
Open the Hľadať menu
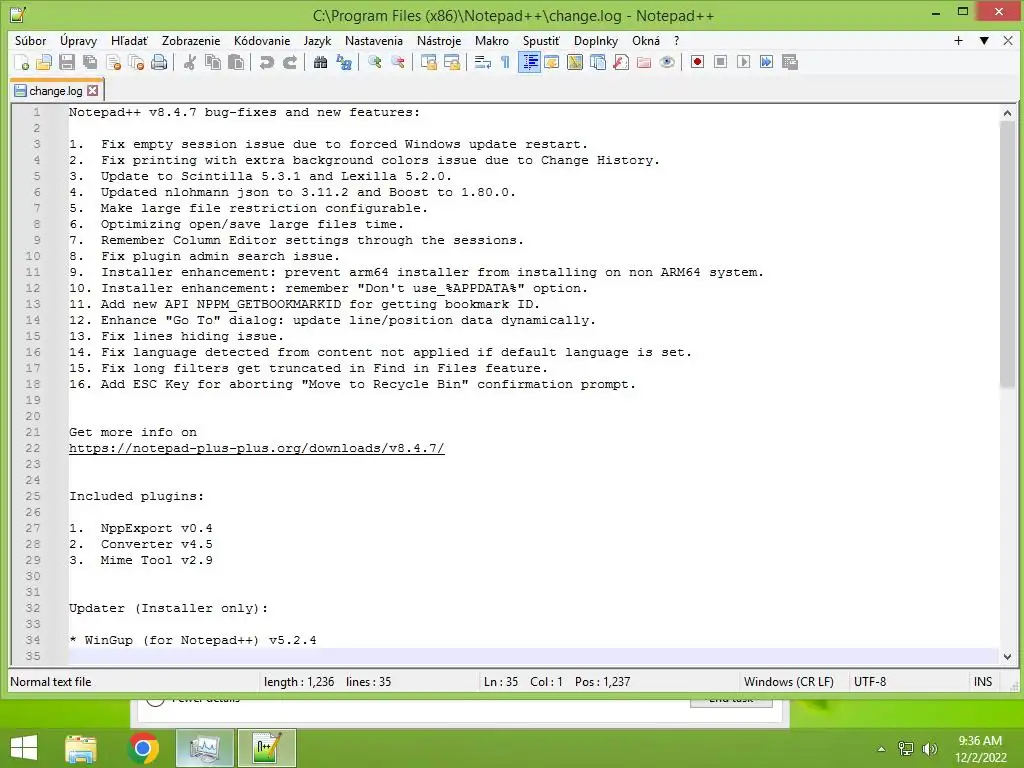pyautogui.click(x=129, y=40)
